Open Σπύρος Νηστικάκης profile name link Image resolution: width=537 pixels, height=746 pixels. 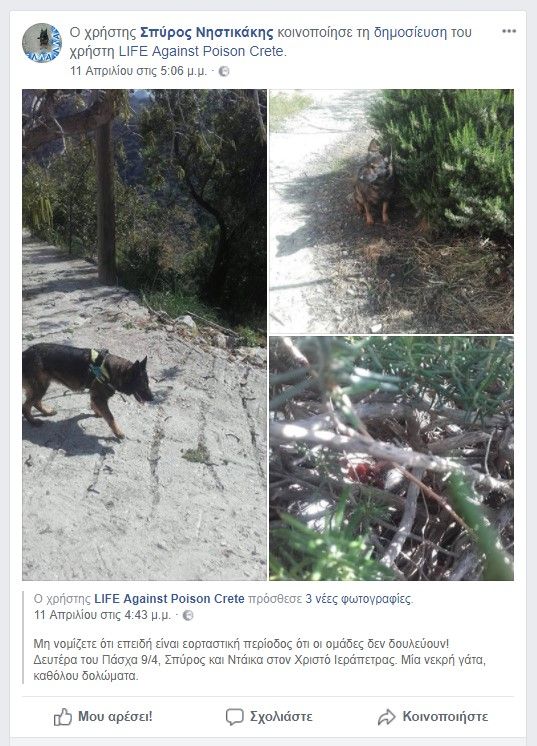(206, 32)
